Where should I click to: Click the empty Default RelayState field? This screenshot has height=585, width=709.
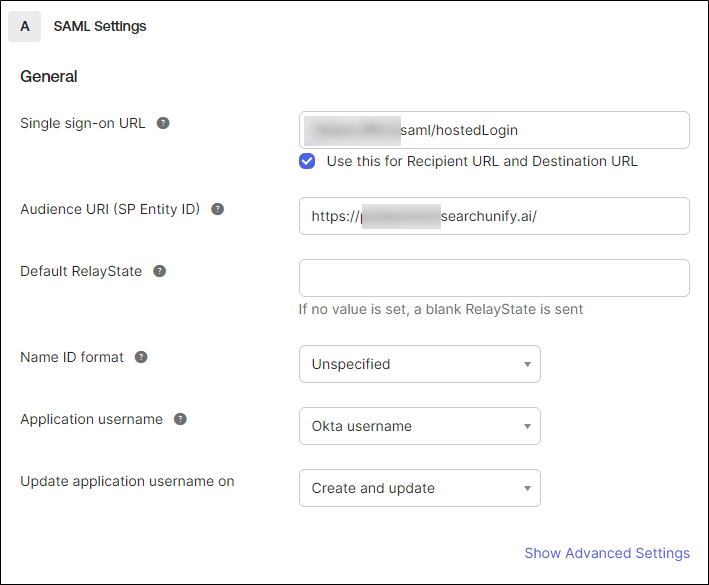[494, 278]
